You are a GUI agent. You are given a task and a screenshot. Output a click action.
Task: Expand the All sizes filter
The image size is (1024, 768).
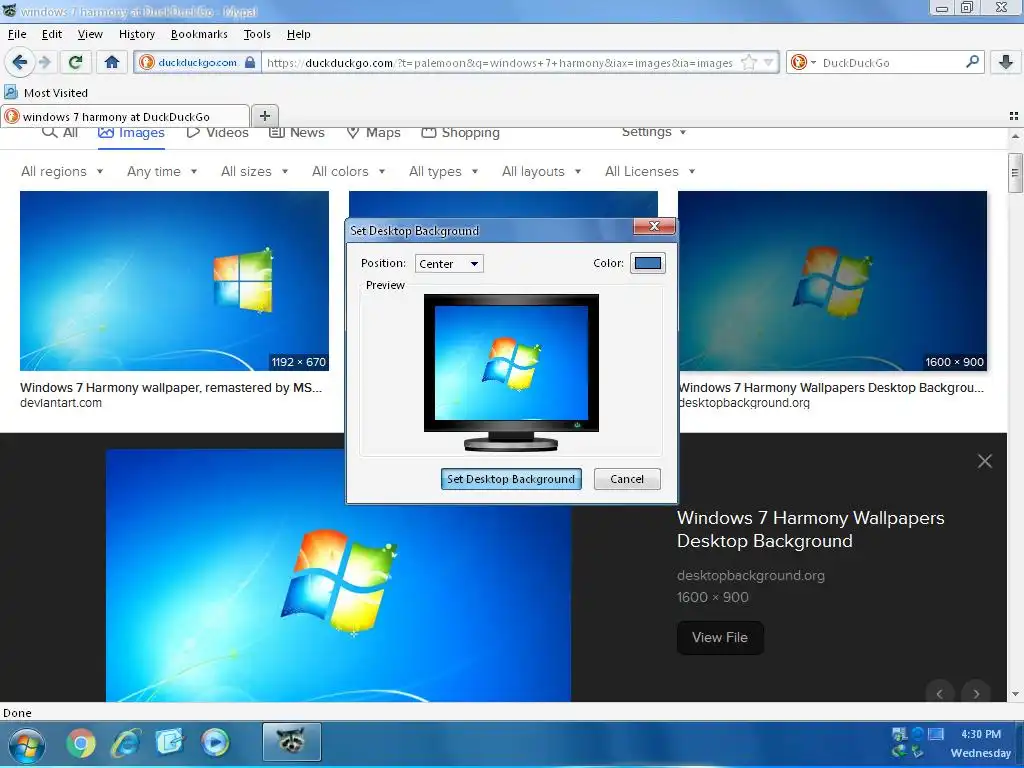(x=255, y=171)
